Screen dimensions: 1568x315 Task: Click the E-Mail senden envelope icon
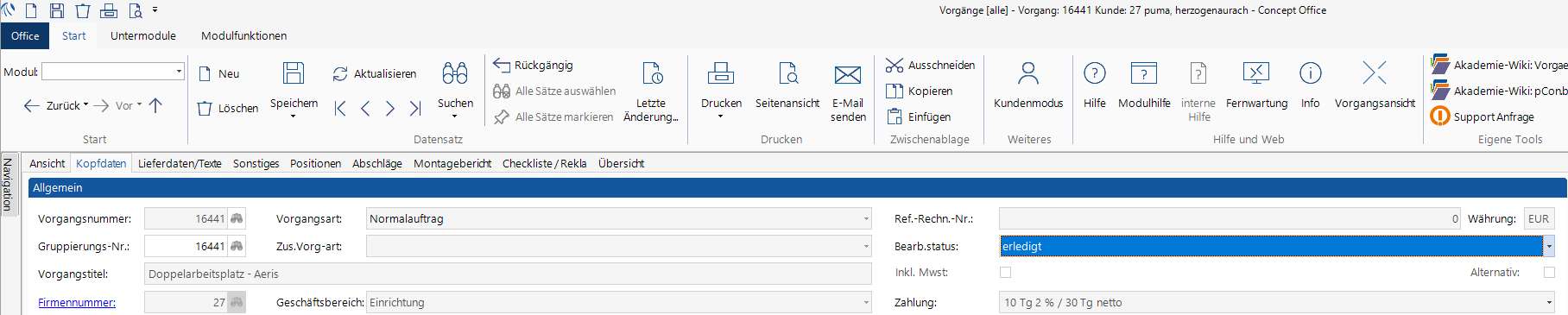(x=848, y=75)
